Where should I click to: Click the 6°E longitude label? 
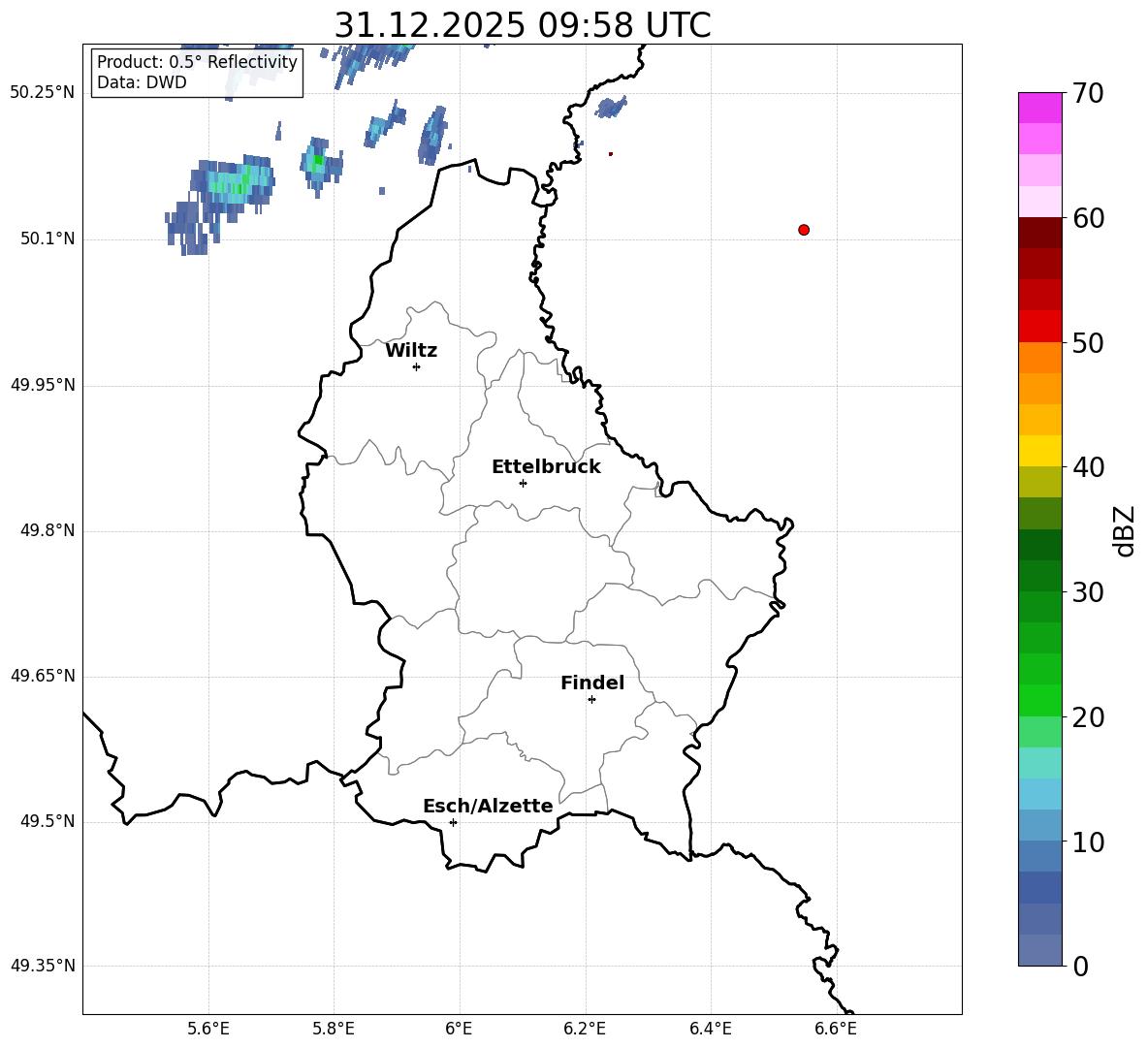pyautogui.click(x=459, y=1029)
